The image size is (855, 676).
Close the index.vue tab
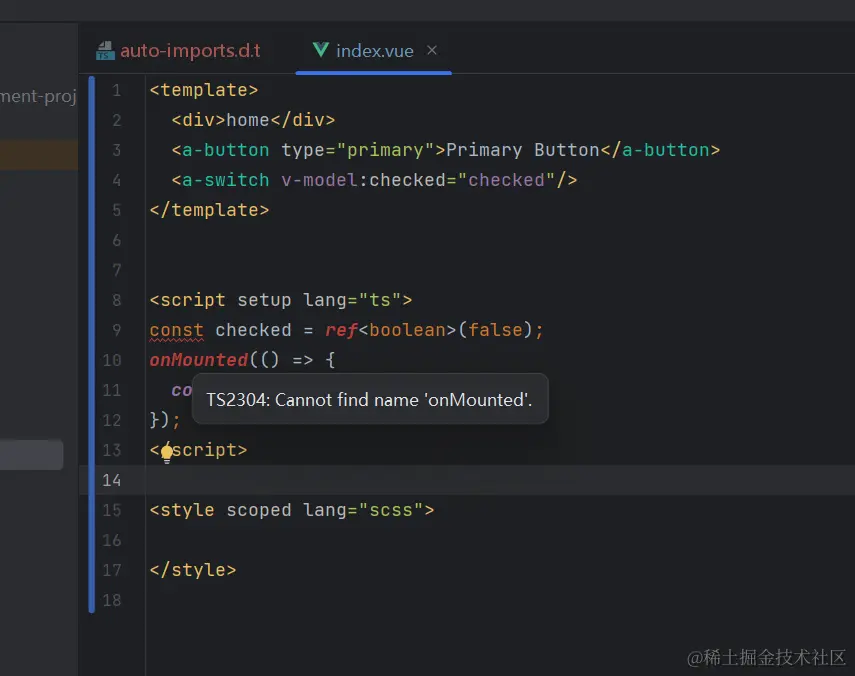pos(432,50)
